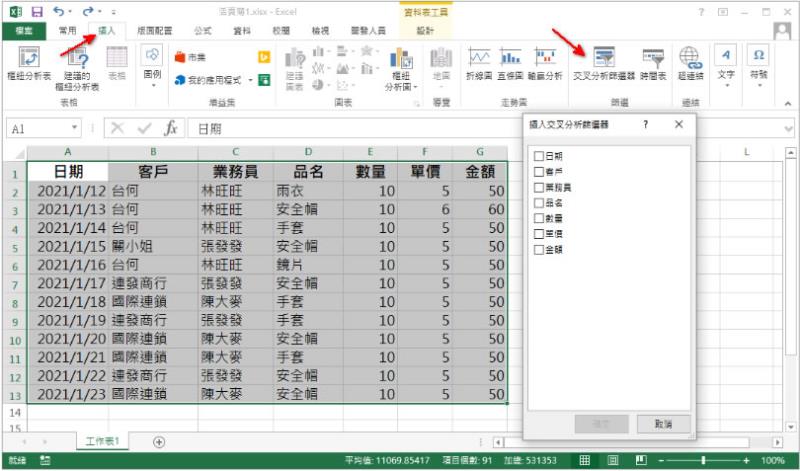Click the user account avatar icon
Image resolution: width=800 pixels, height=471 pixels.
pos(782,31)
